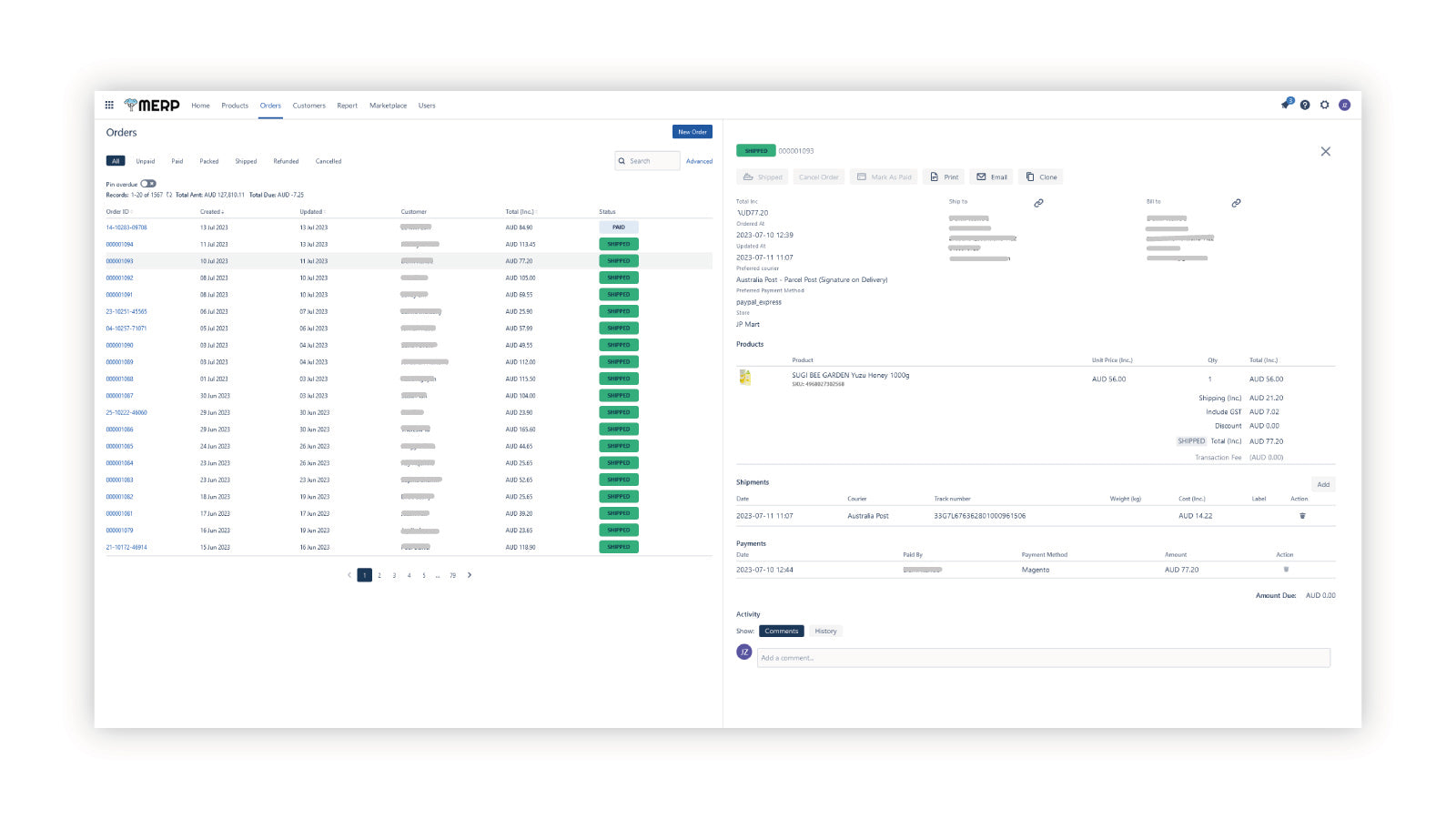Close the order detail panel

click(1326, 151)
